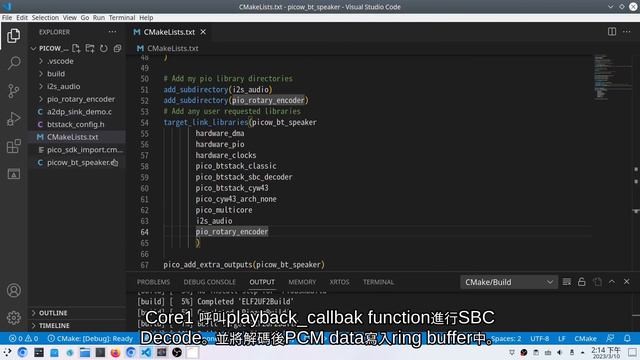Expand the OUTLINE section

(77, 313)
